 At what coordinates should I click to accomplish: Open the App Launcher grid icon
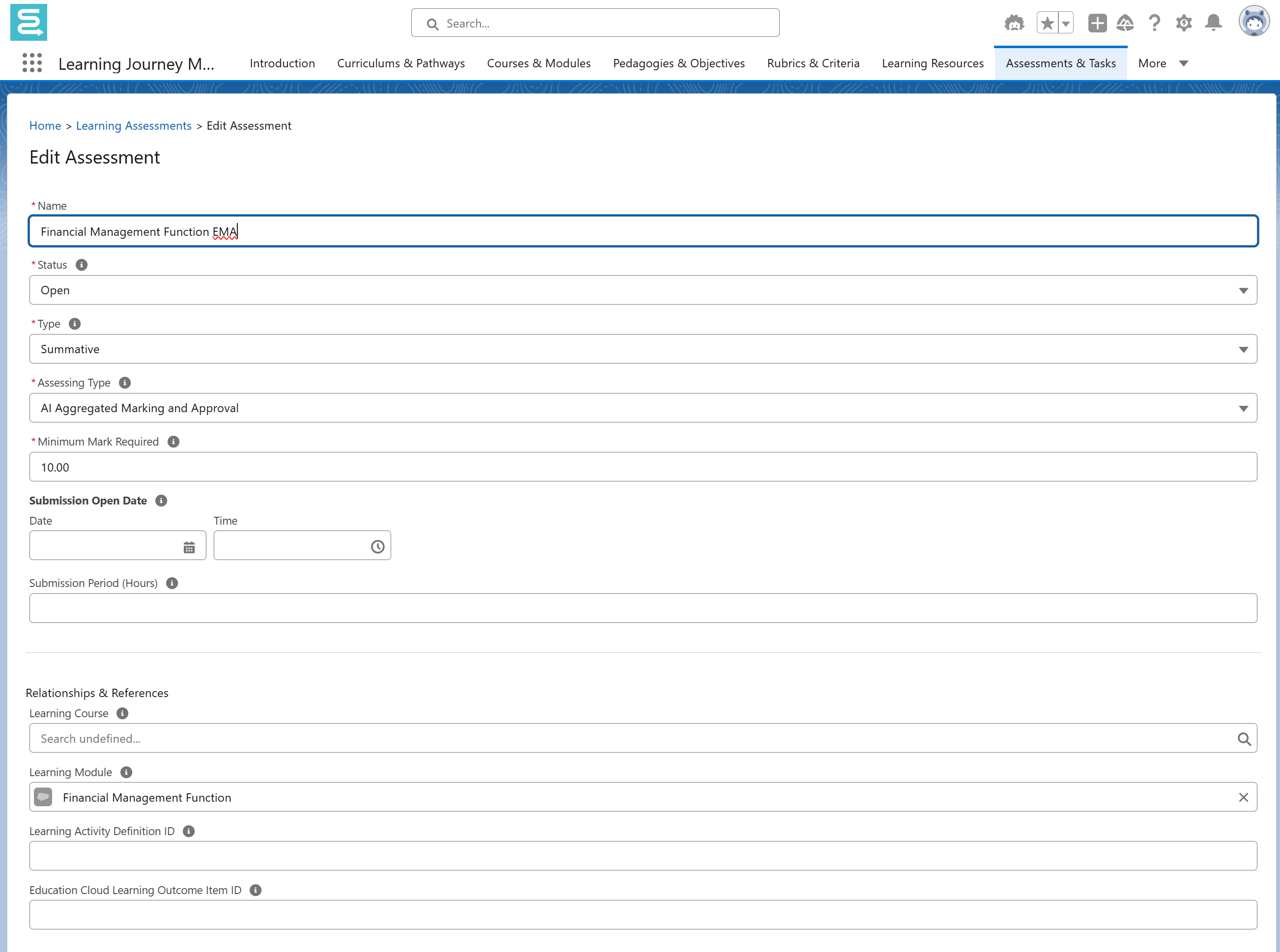(x=32, y=63)
